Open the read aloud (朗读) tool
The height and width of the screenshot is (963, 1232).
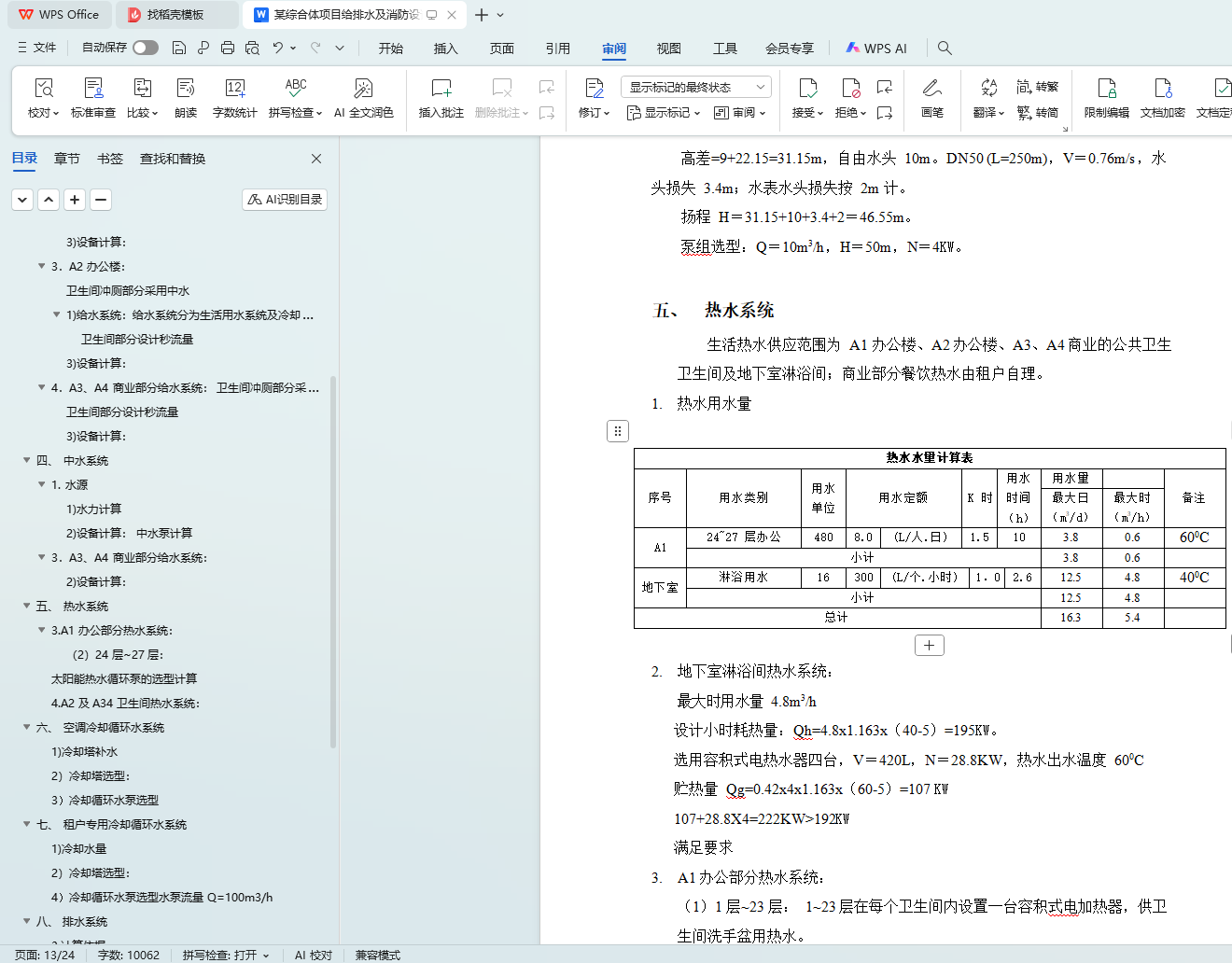pyautogui.click(x=186, y=89)
